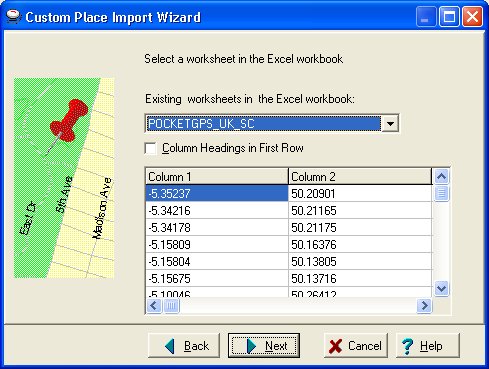The width and height of the screenshot is (489, 369).
Task: Click the Column 2 header
Action: point(360,177)
